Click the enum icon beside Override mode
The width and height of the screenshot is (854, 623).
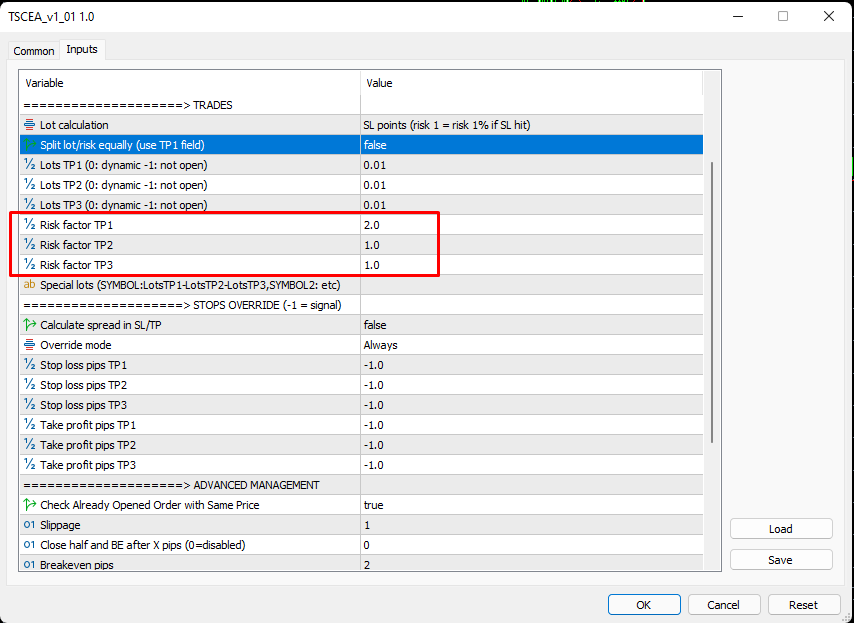click(29, 345)
